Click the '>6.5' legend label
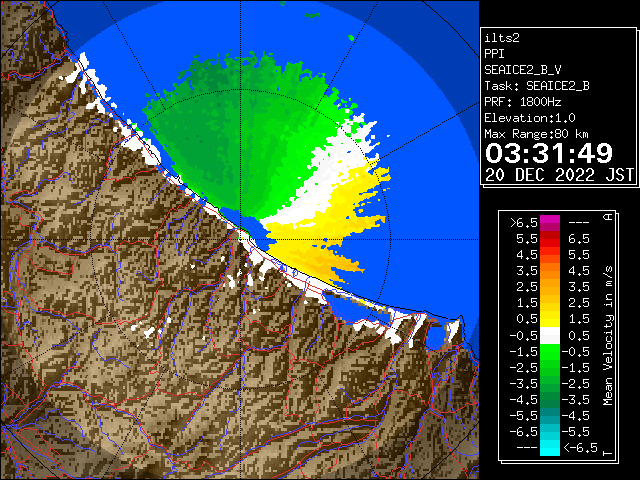 pyautogui.click(x=523, y=223)
